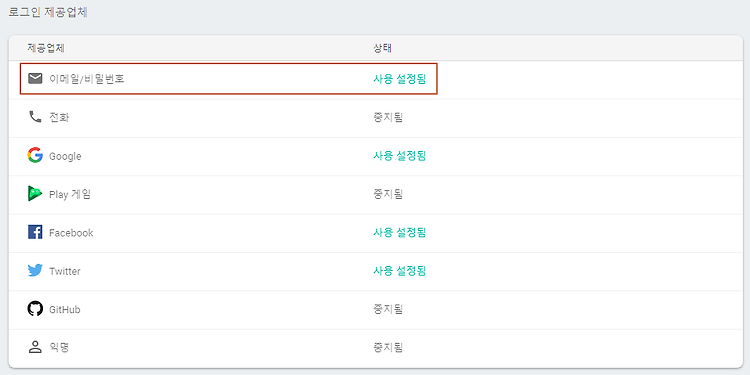Click 중지됨 status for GitHub

388,309
